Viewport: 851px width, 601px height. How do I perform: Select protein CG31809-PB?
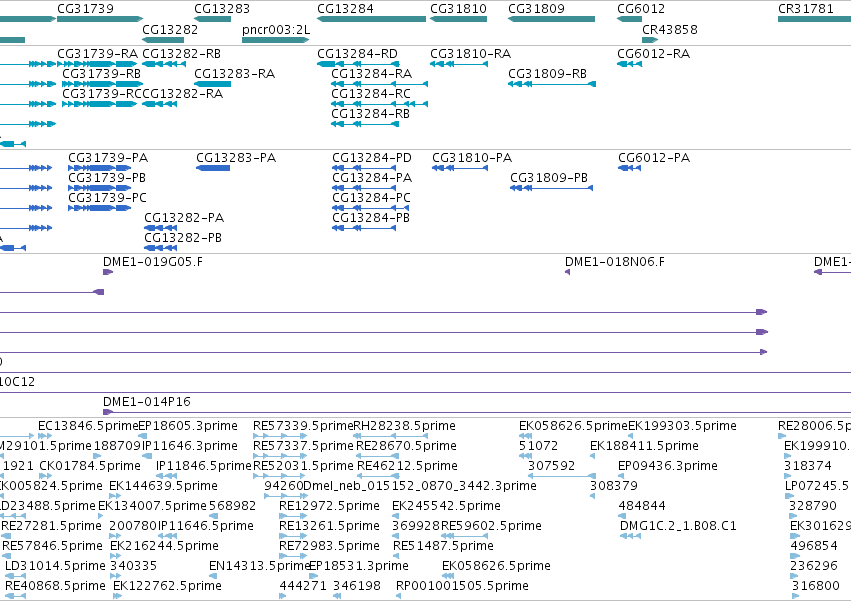(549, 178)
